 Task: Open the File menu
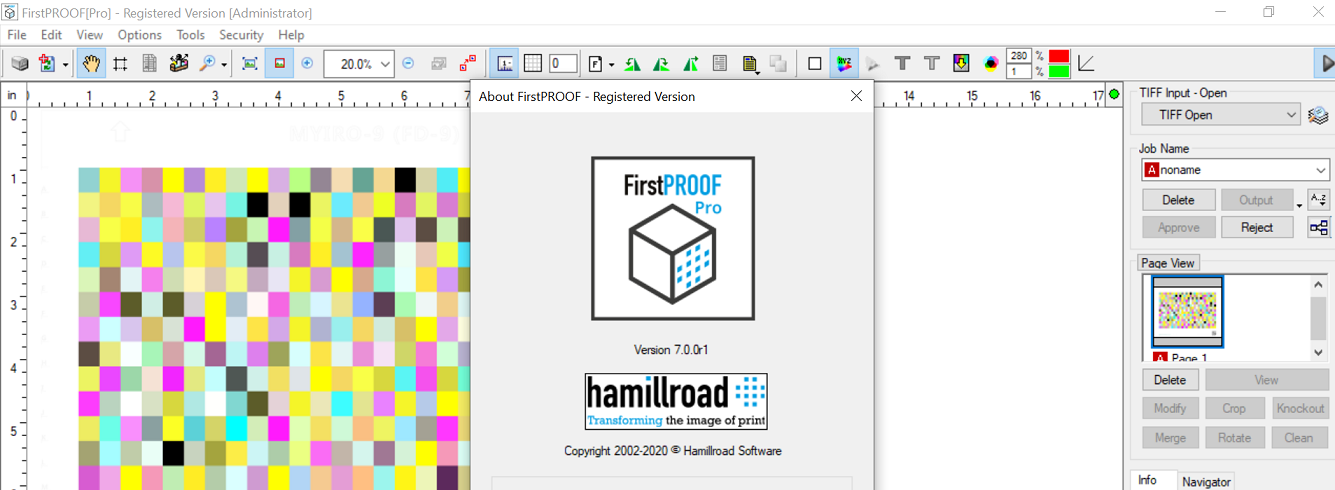[x=17, y=35]
